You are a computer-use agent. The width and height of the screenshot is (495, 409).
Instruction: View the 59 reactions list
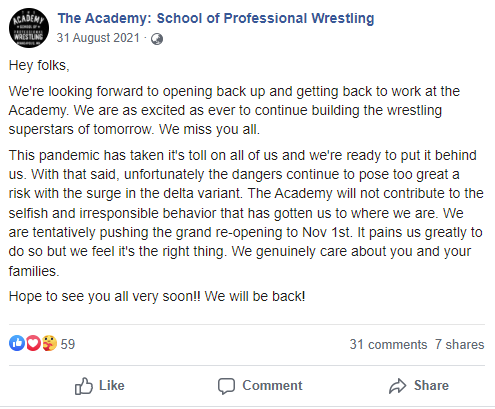coord(68,344)
